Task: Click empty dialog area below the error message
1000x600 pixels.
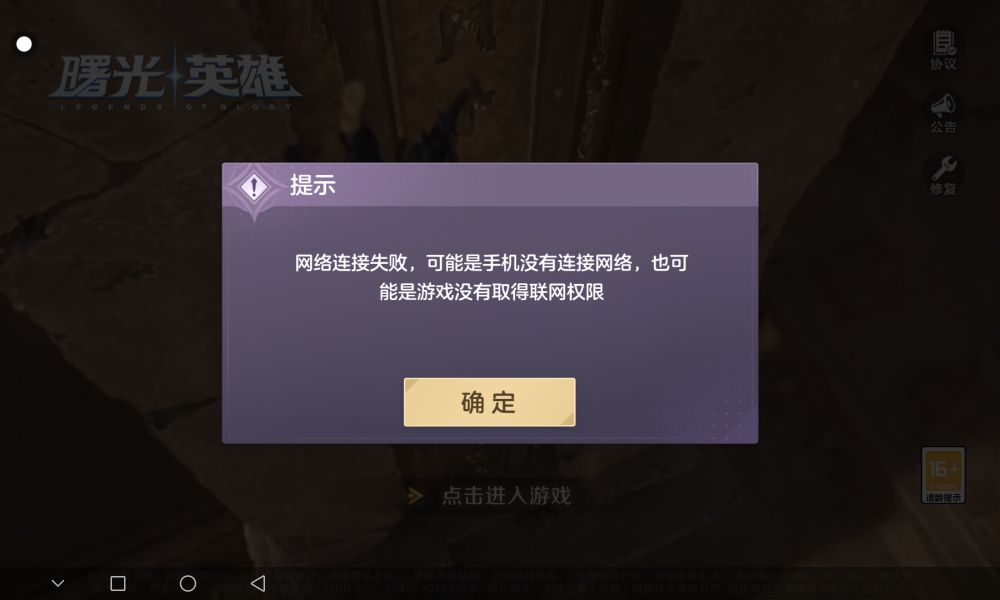Action: (490, 339)
